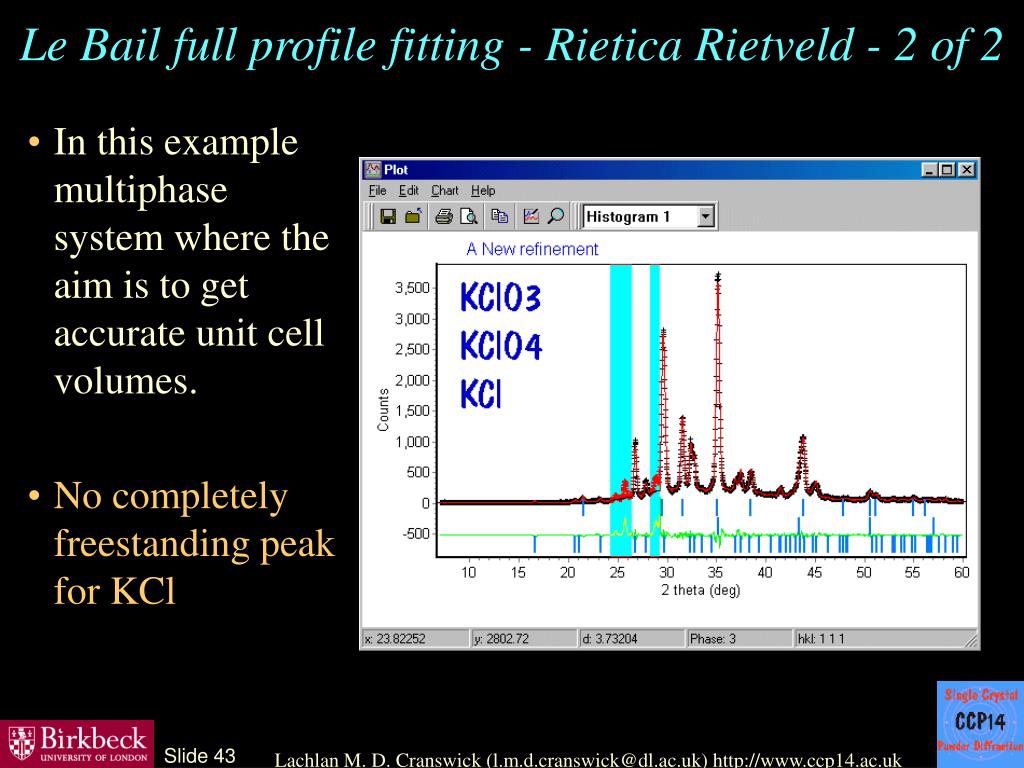Open Print Preview from the toolbar
This screenshot has width=1024, height=768.
(469, 217)
